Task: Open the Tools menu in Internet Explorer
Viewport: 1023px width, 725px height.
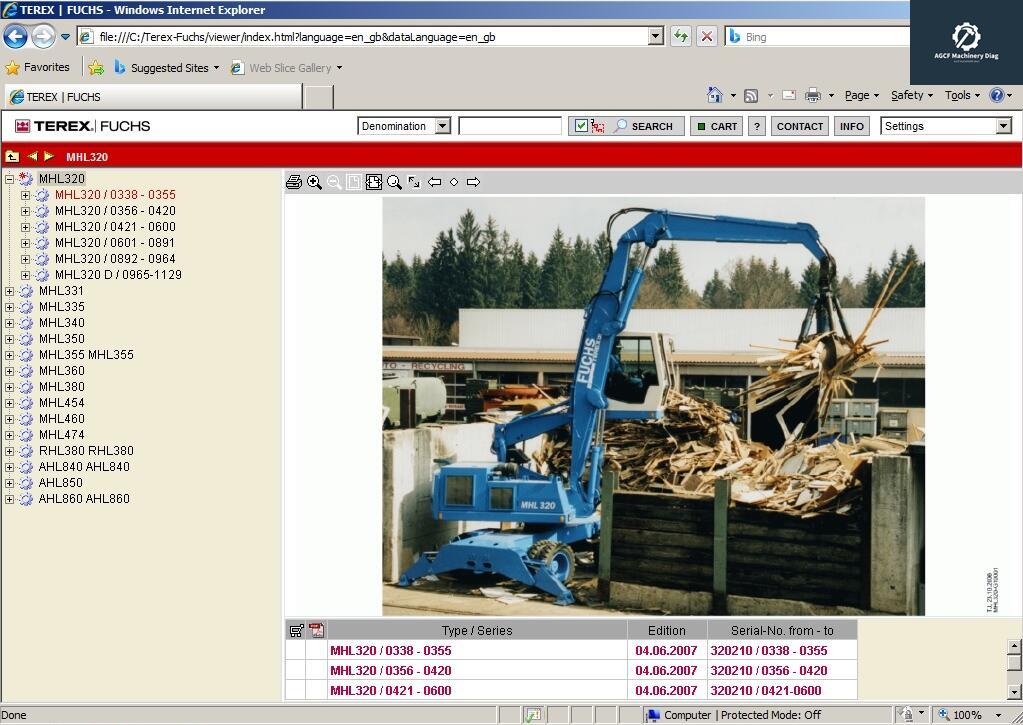Action: click(x=959, y=95)
